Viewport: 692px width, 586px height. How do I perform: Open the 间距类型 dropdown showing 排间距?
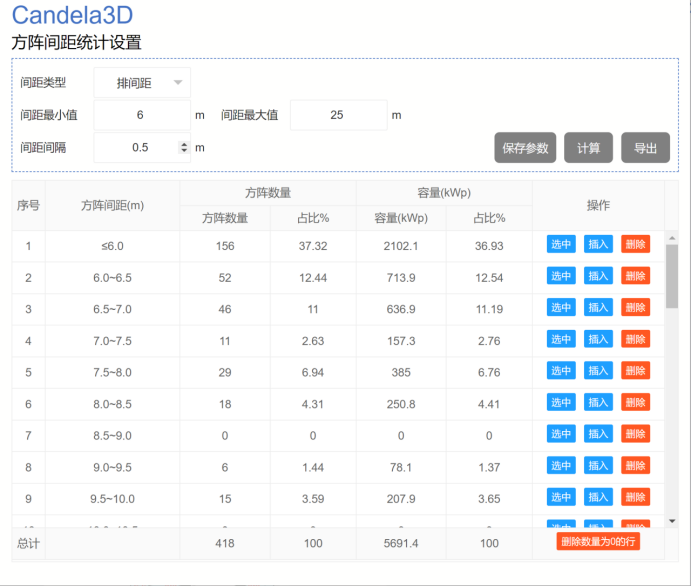142,83
